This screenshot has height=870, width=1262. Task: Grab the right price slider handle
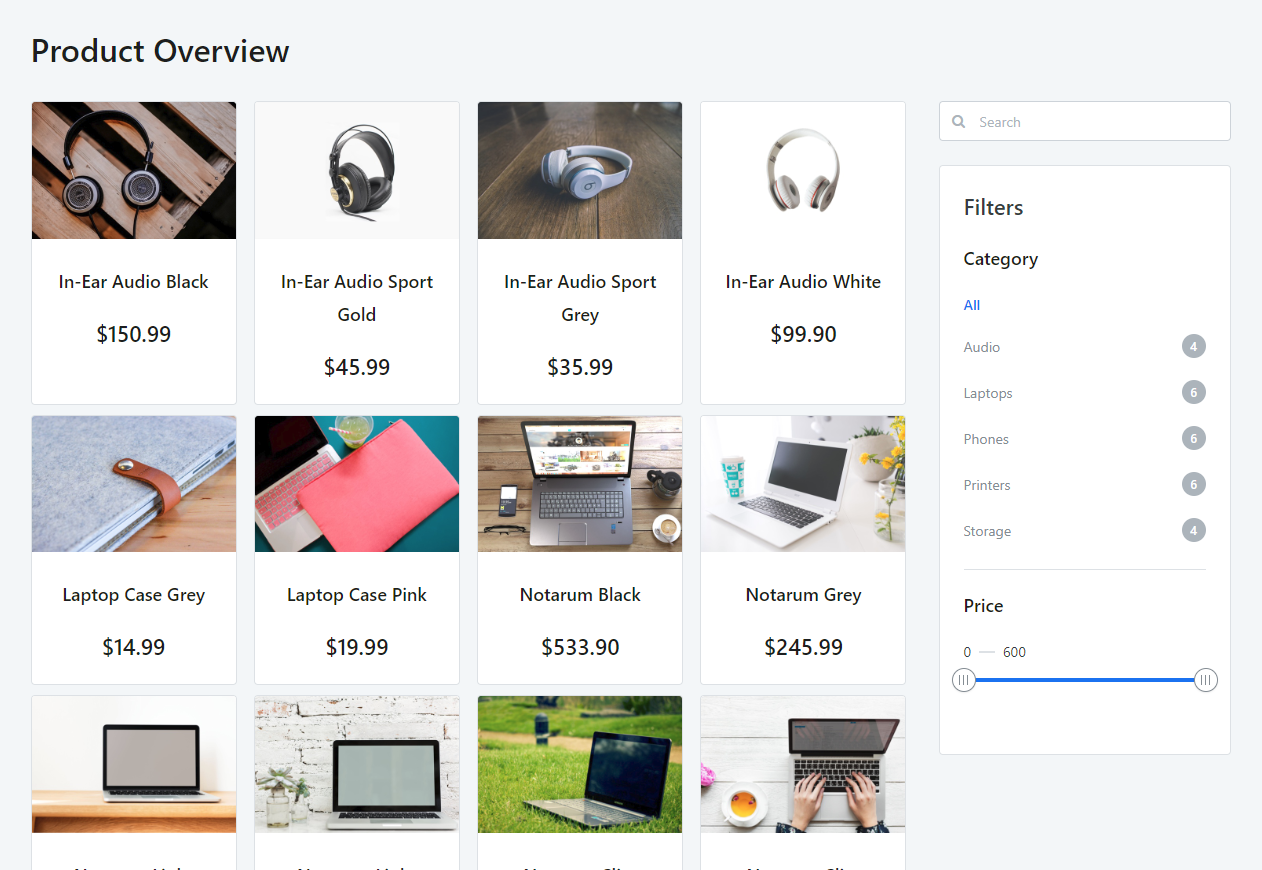pyautogui.click(x=1206, y=680)
